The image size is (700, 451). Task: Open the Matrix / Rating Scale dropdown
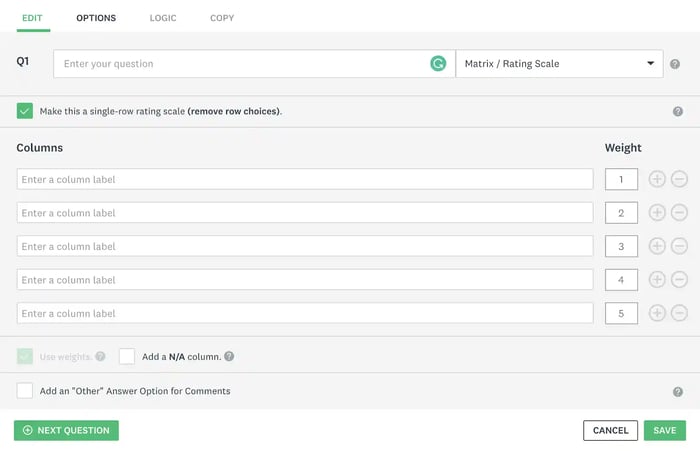click(559, 64)
